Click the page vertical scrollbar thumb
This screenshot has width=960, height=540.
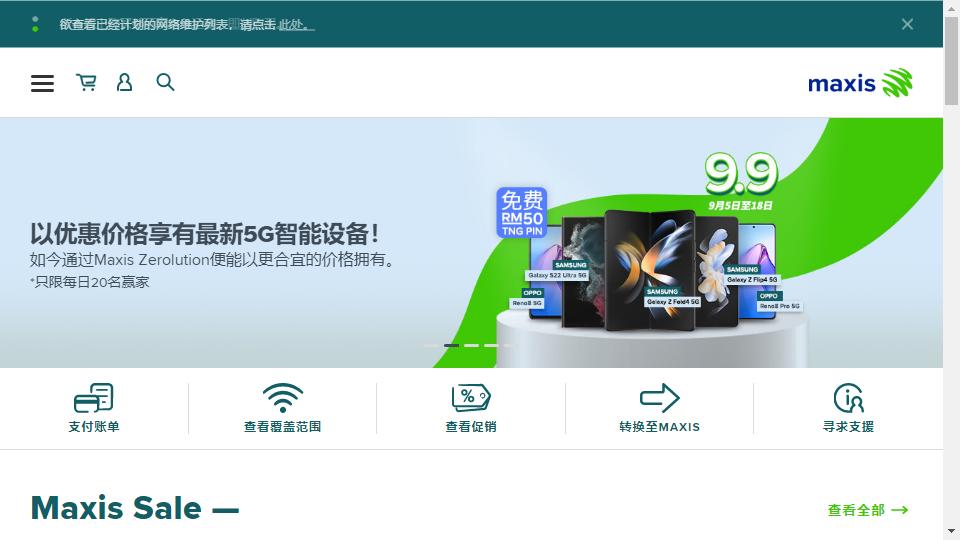pos(951,61)
